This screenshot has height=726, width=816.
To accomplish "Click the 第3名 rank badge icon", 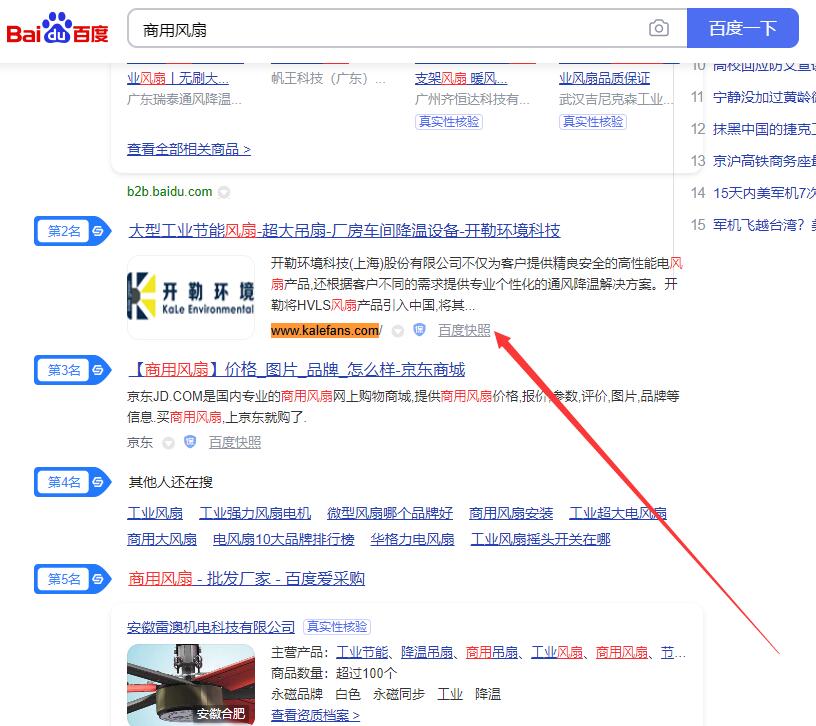I will pos(72,370).
